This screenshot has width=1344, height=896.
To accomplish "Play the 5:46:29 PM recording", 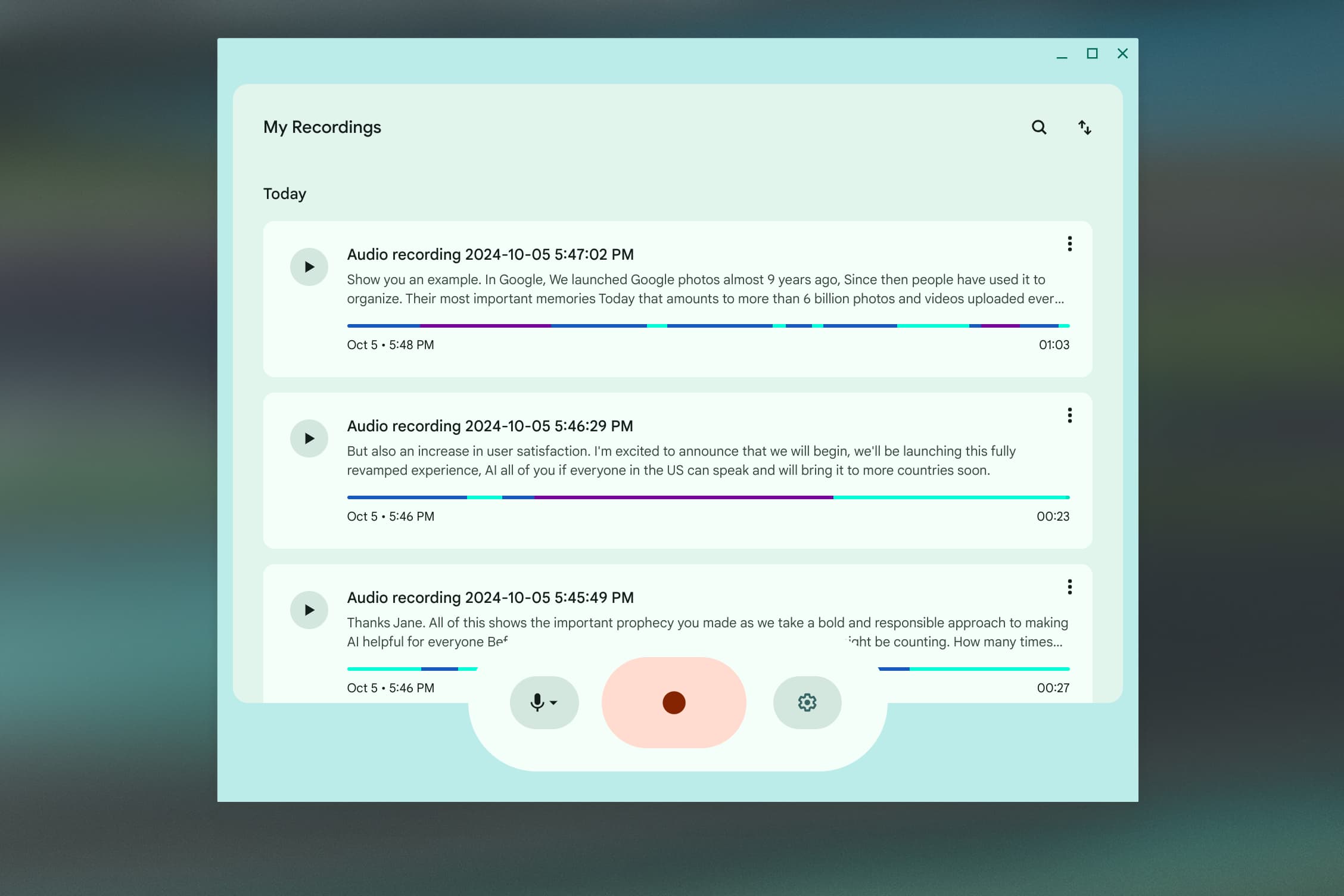I will (x=309, y=438).
